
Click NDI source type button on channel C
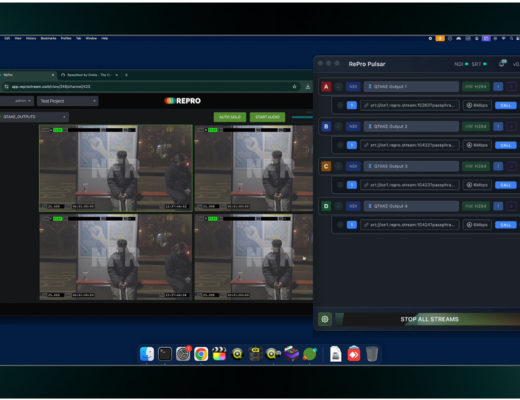(x=353, y=166)
